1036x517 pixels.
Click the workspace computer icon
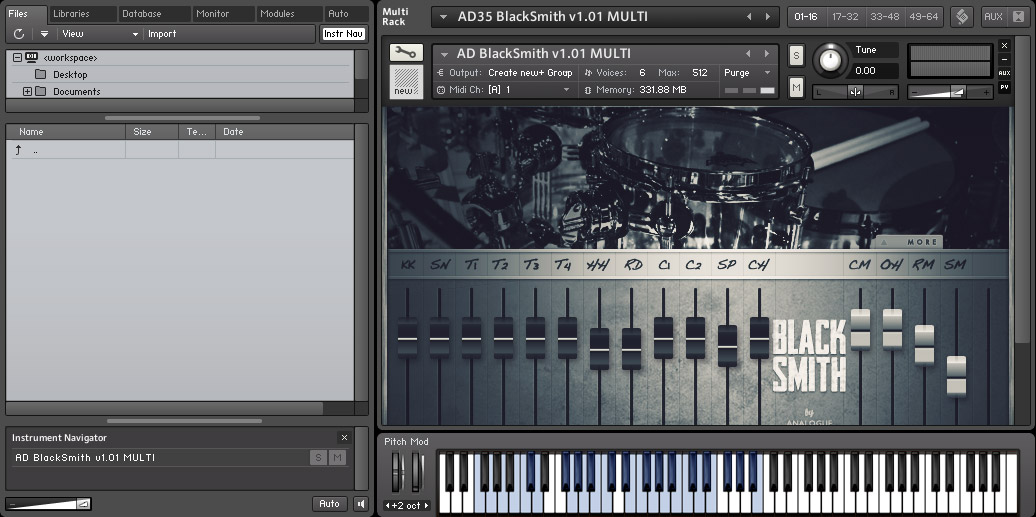click(x=32, y=58)
